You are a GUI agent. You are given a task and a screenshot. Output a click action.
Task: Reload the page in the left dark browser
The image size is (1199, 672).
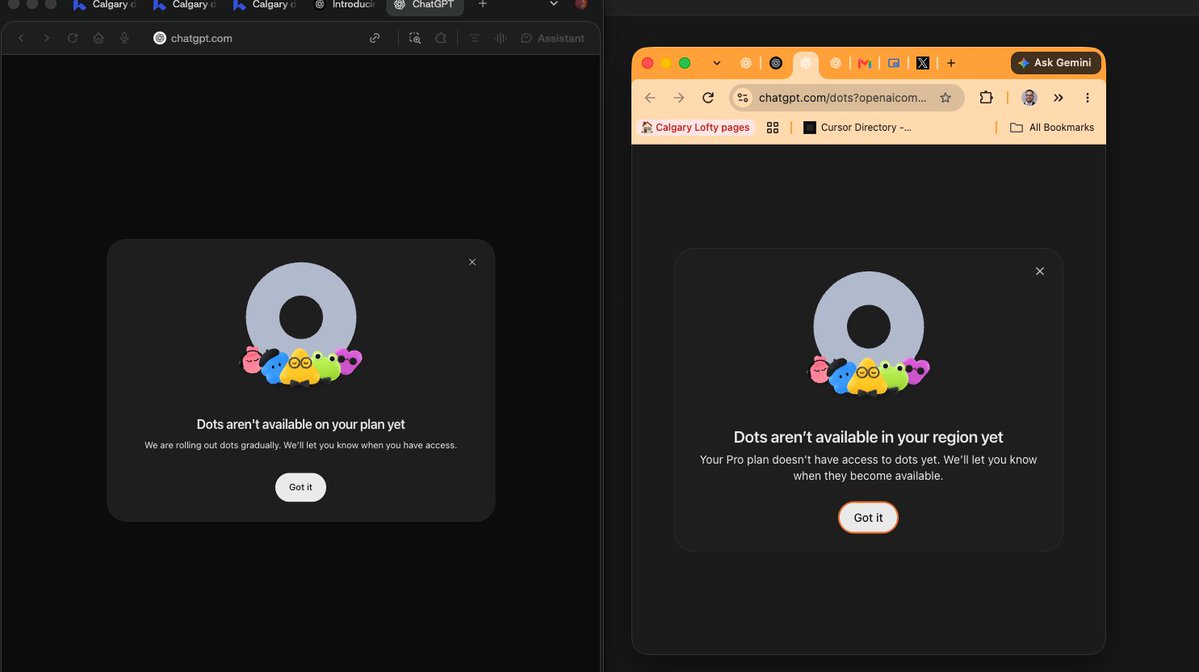pyautogui.click(x=73, y=38)
